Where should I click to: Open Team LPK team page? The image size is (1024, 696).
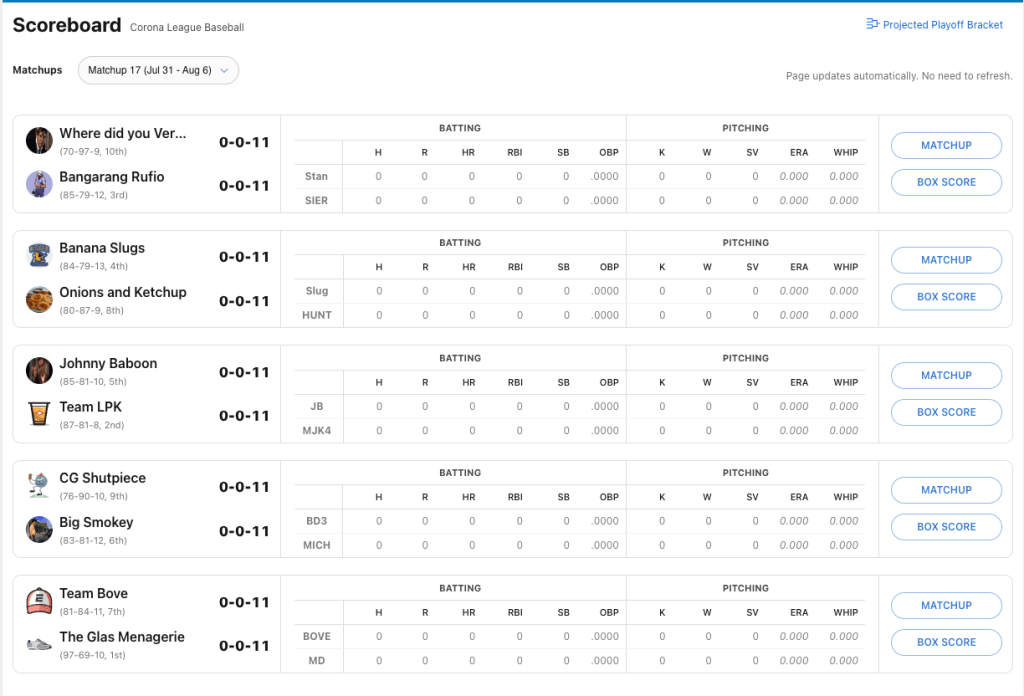tap(90, 407)
